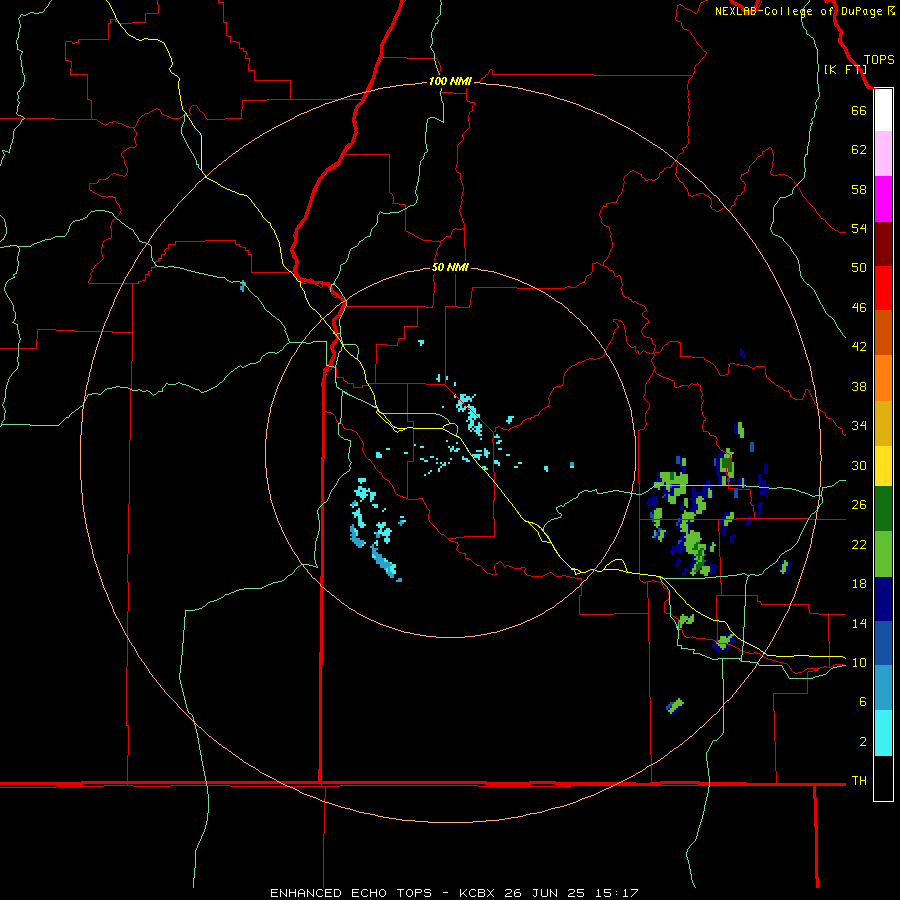Click the TOPS legend title
Image resolution: width=900 pixels, height=900 pixels.
click(x=879, y=59)
